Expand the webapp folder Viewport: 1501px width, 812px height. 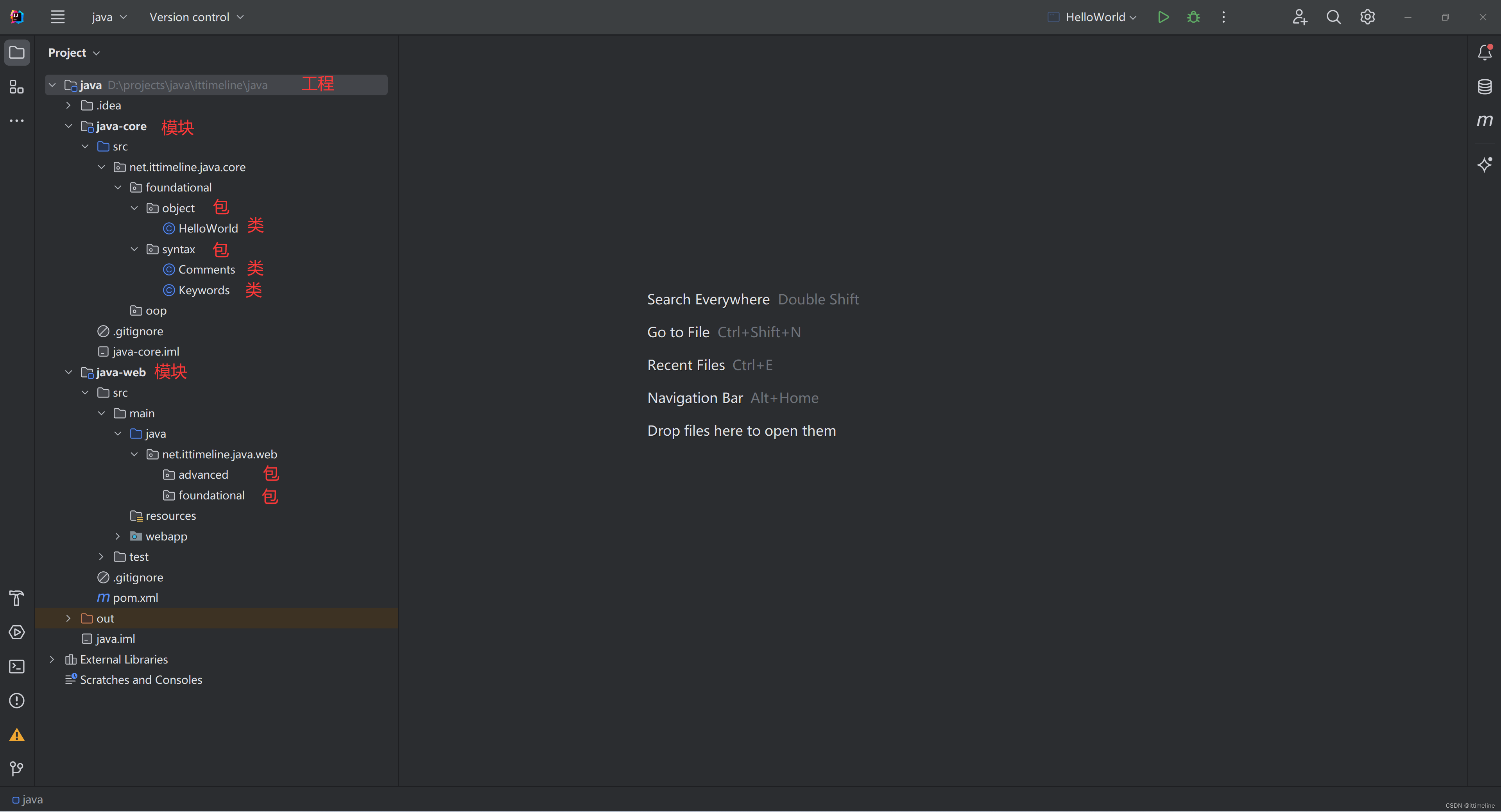pos(118,536)
